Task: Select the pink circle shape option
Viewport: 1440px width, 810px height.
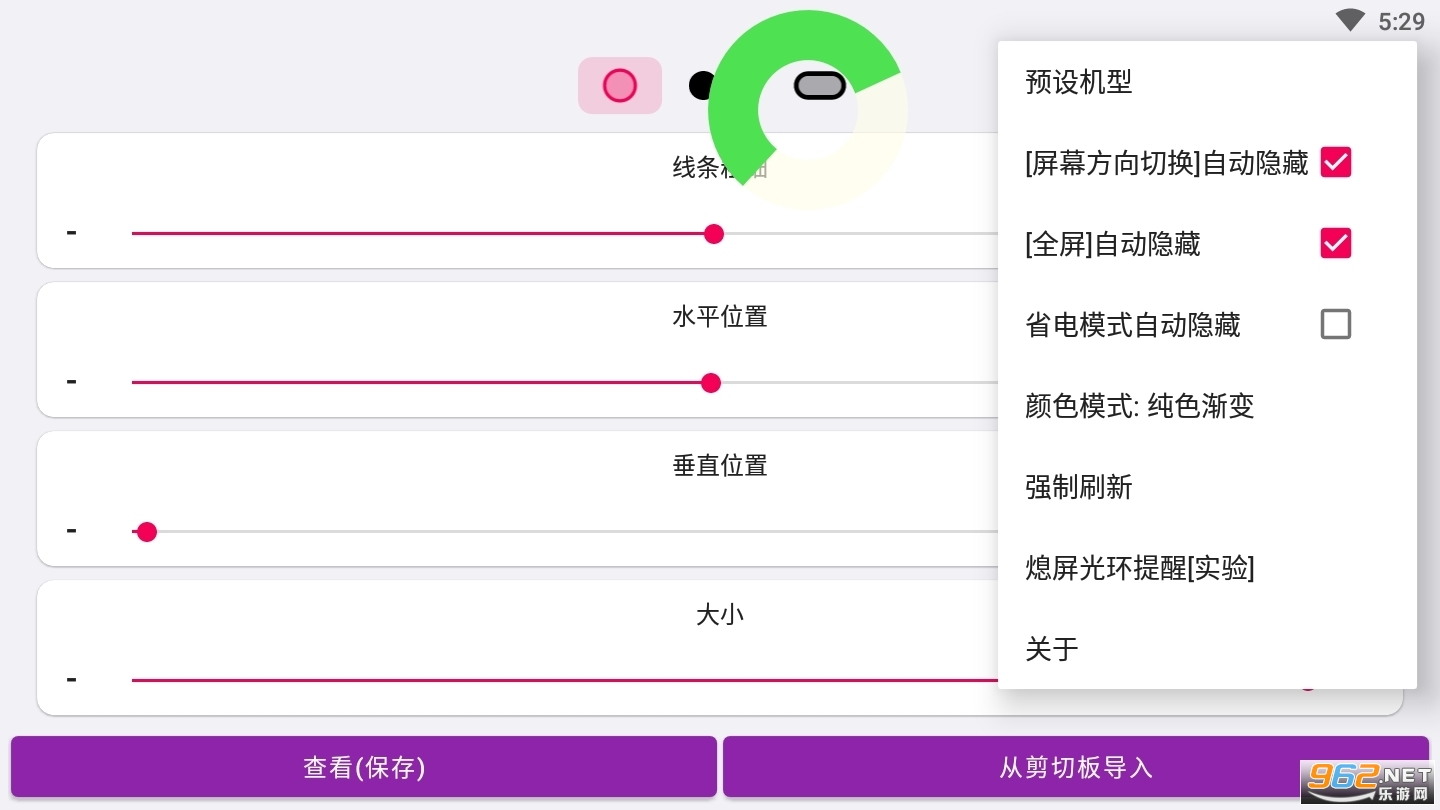Action: click(x=620, y=86)
